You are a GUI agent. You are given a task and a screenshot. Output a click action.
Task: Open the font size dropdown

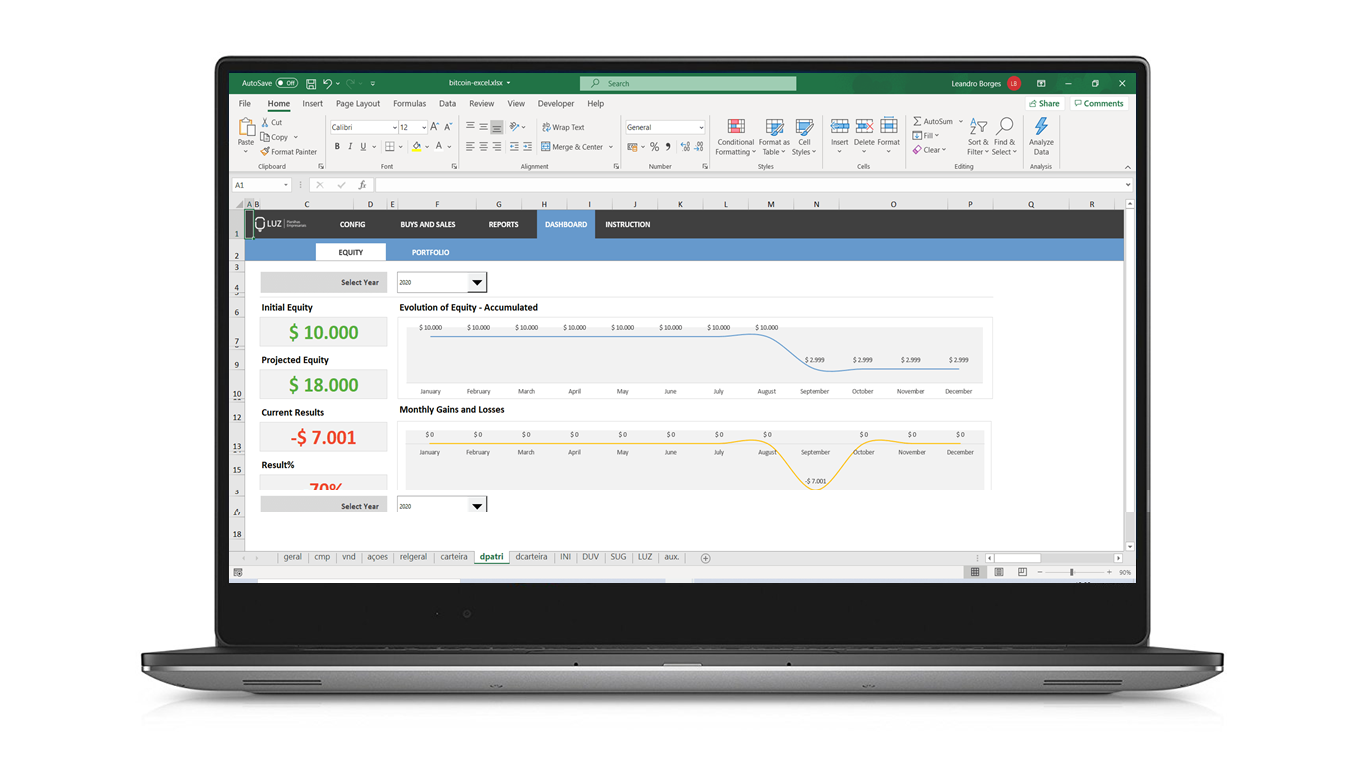tap(424, 128)
